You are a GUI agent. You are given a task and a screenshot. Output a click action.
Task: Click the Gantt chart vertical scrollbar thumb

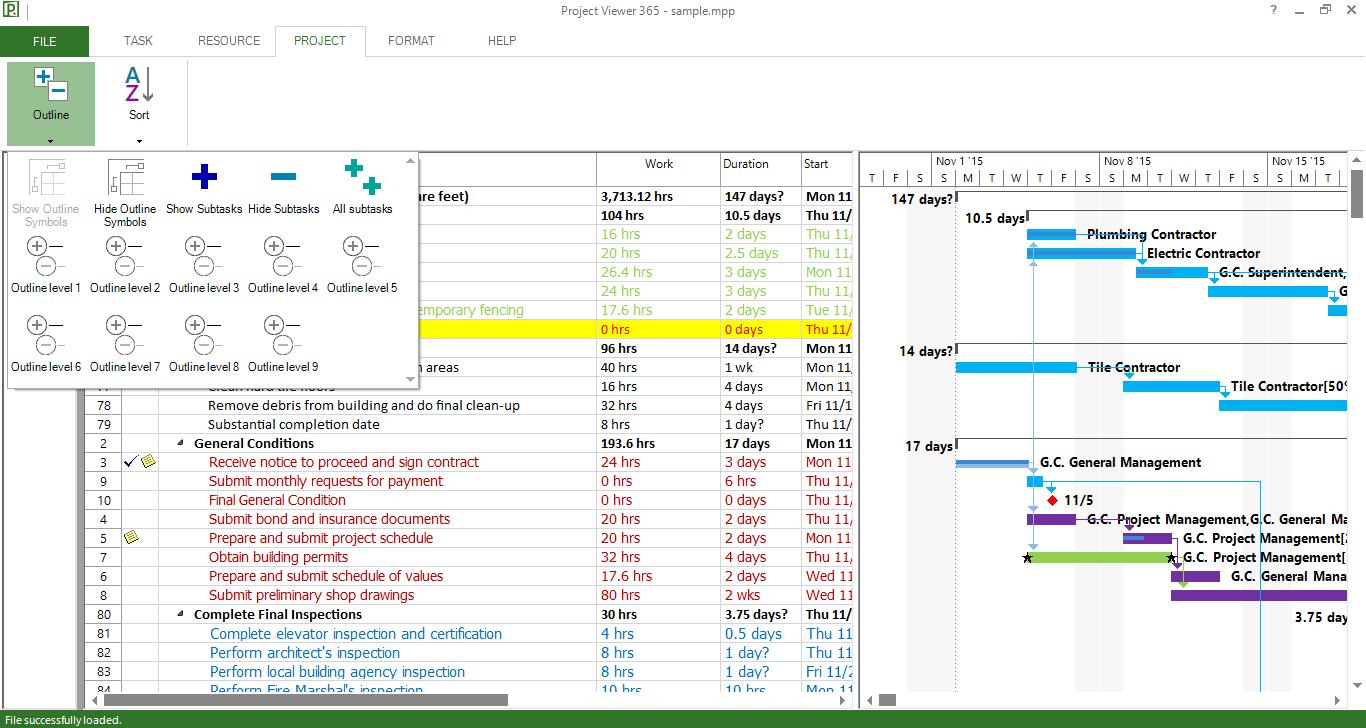click(1357, 194)
